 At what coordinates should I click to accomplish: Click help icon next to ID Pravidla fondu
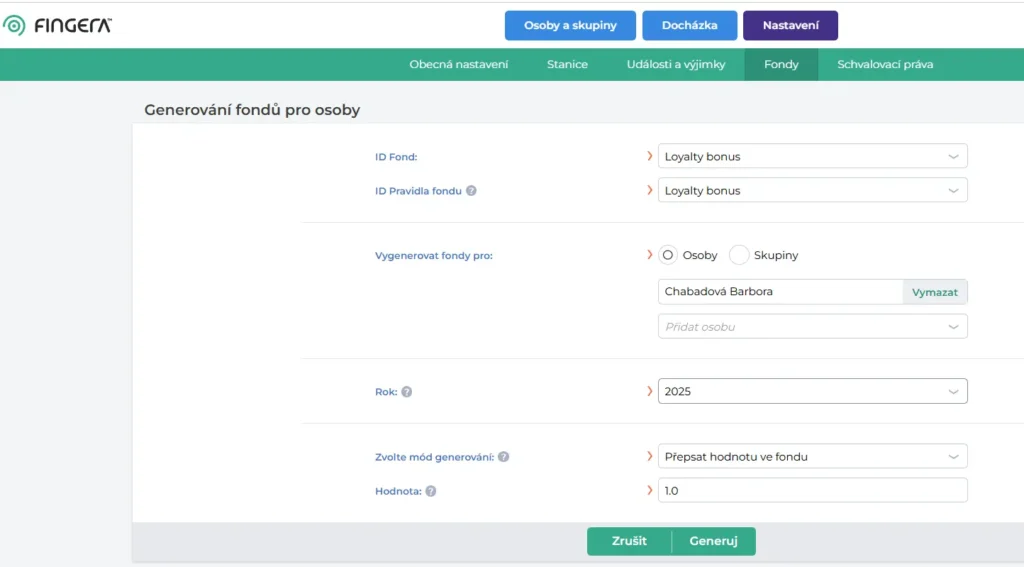[471, 190]
